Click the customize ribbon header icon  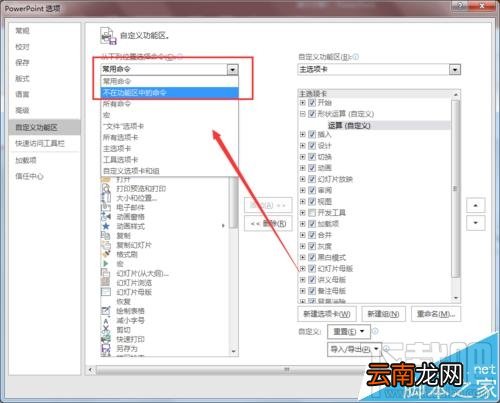[x=108, y=36]
